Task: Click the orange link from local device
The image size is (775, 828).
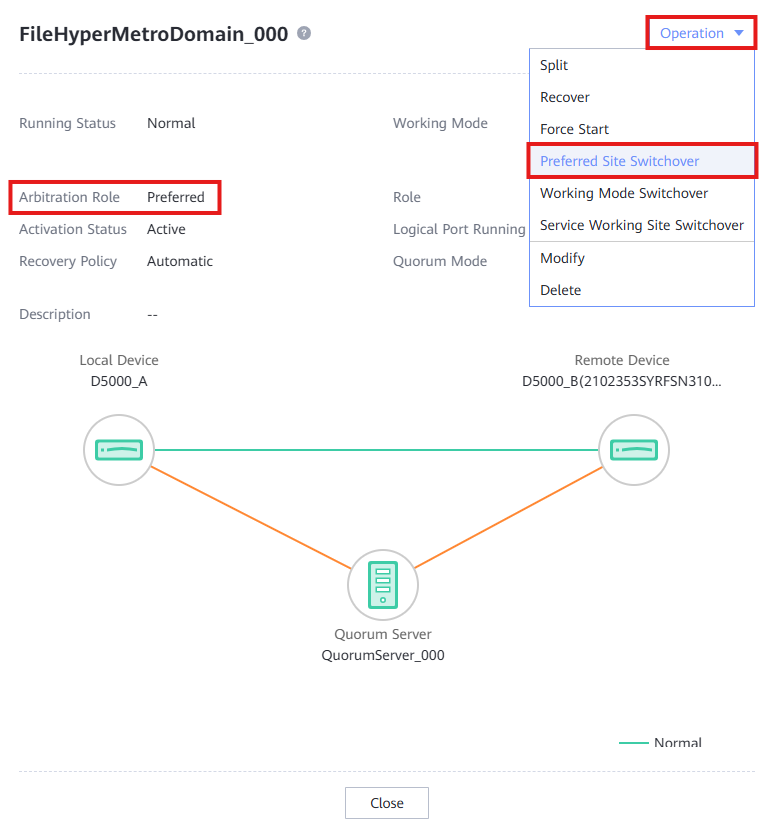Action: pos(251,518)
